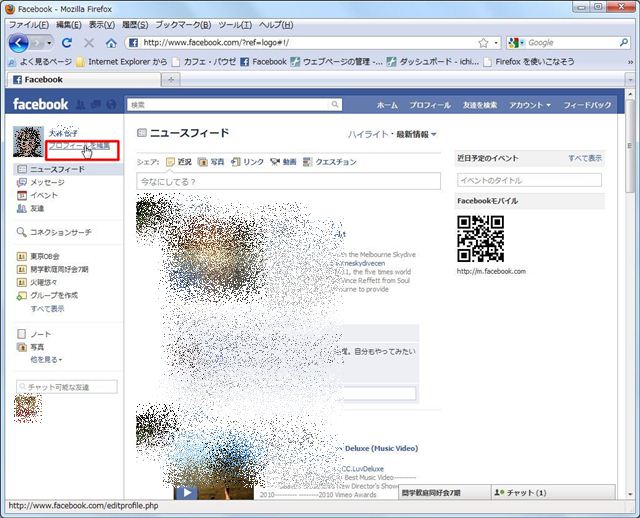Open the 表示 menu
640x518 pixels.
click(x=102, y=25)
